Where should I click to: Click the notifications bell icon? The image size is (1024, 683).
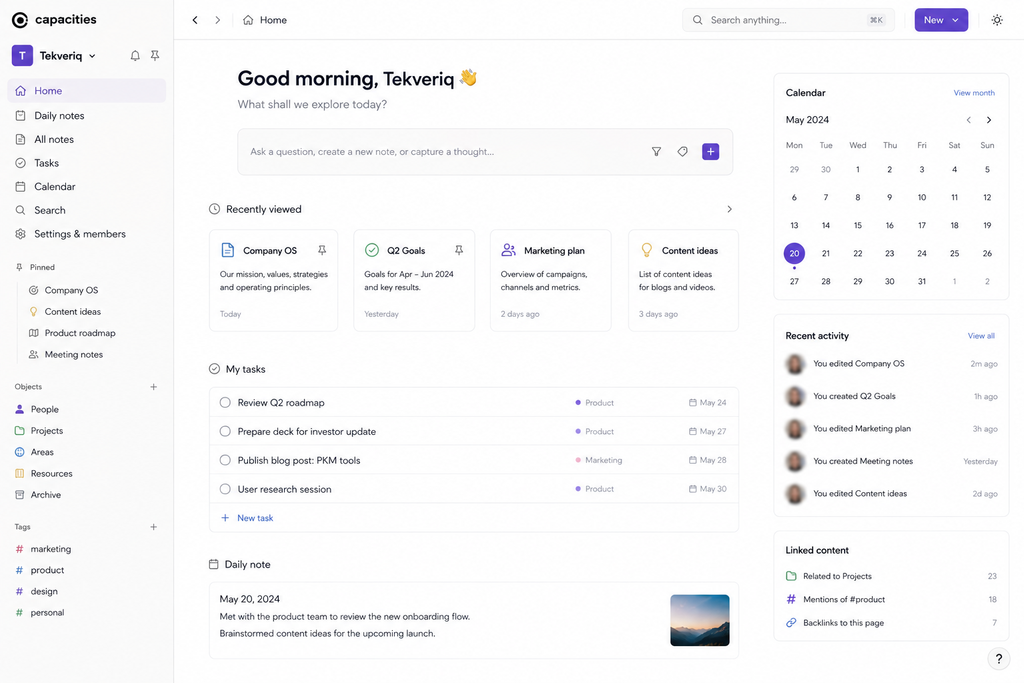click(x=135, y=56)
